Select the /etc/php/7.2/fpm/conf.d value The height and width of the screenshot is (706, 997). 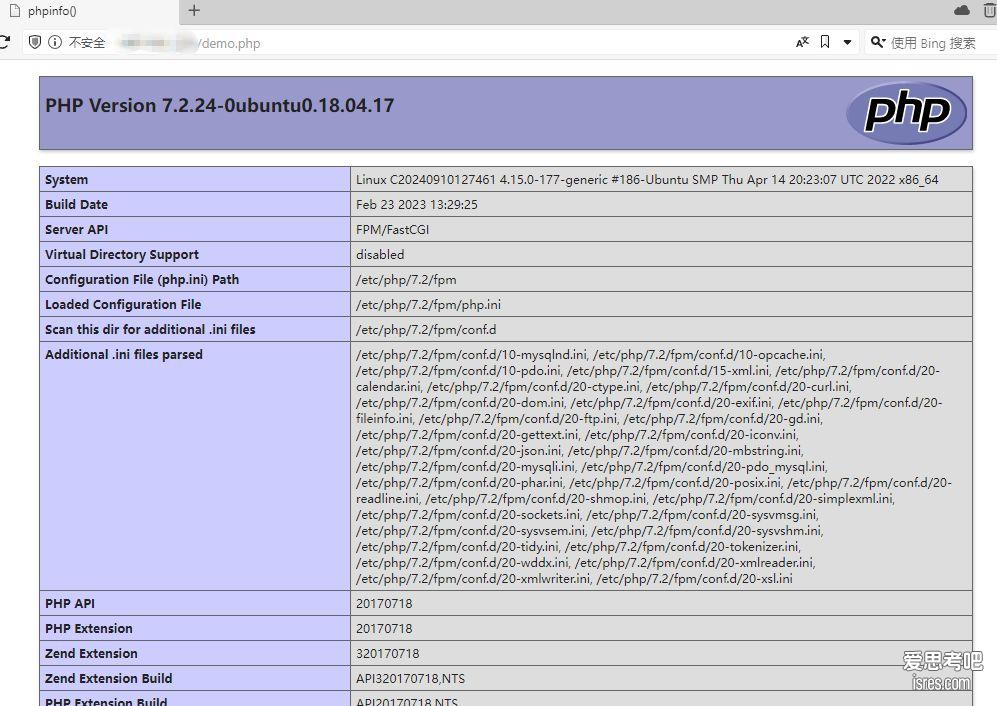(426, 329)
